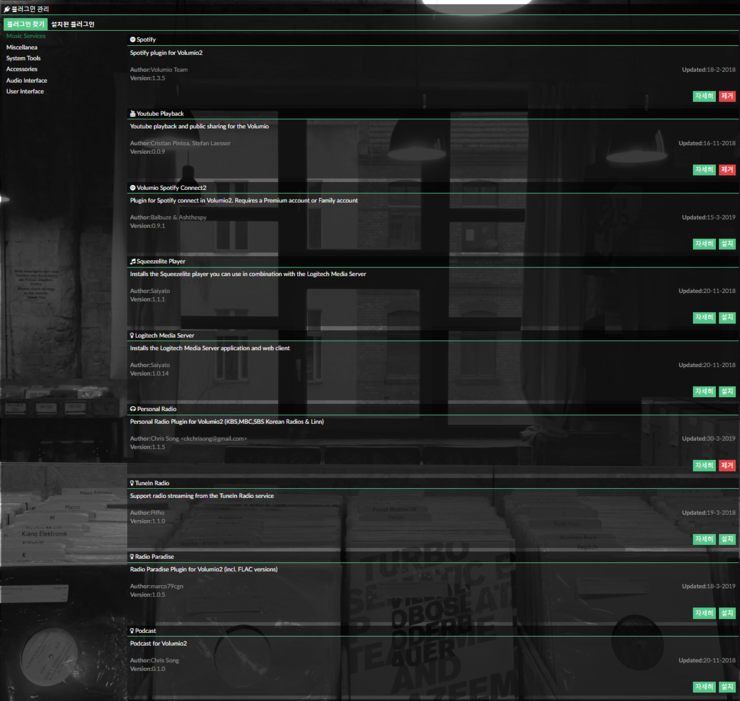740x701 pixels.
Task: Click the Youtube Playback plugin icon
Action: [x=133, y=114]
